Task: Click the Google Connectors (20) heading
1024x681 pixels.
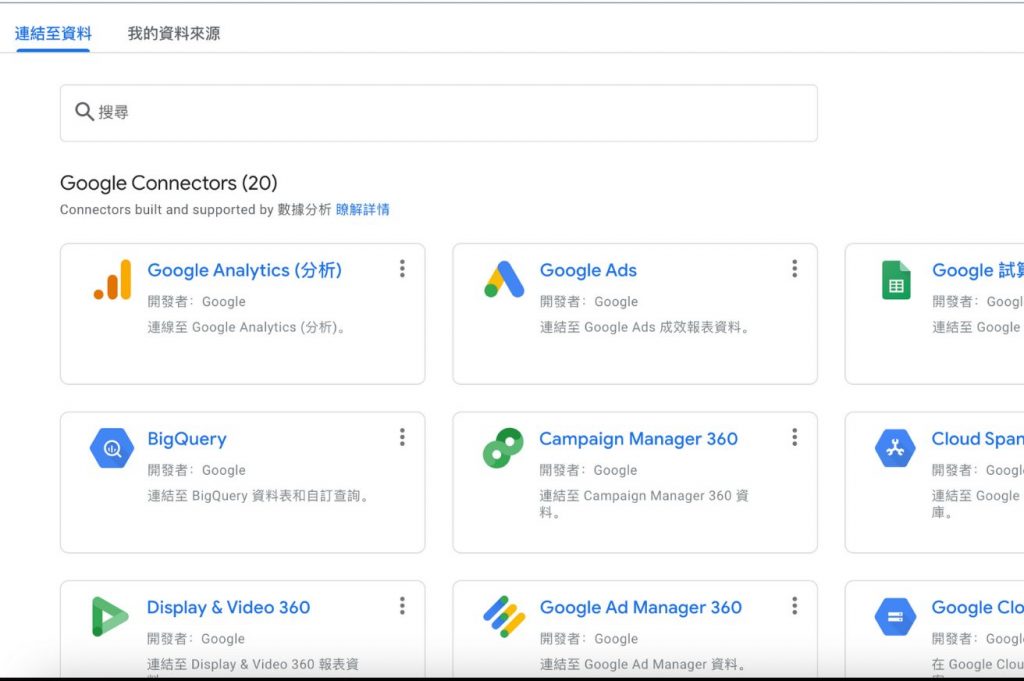Action: tap(168, 183)
